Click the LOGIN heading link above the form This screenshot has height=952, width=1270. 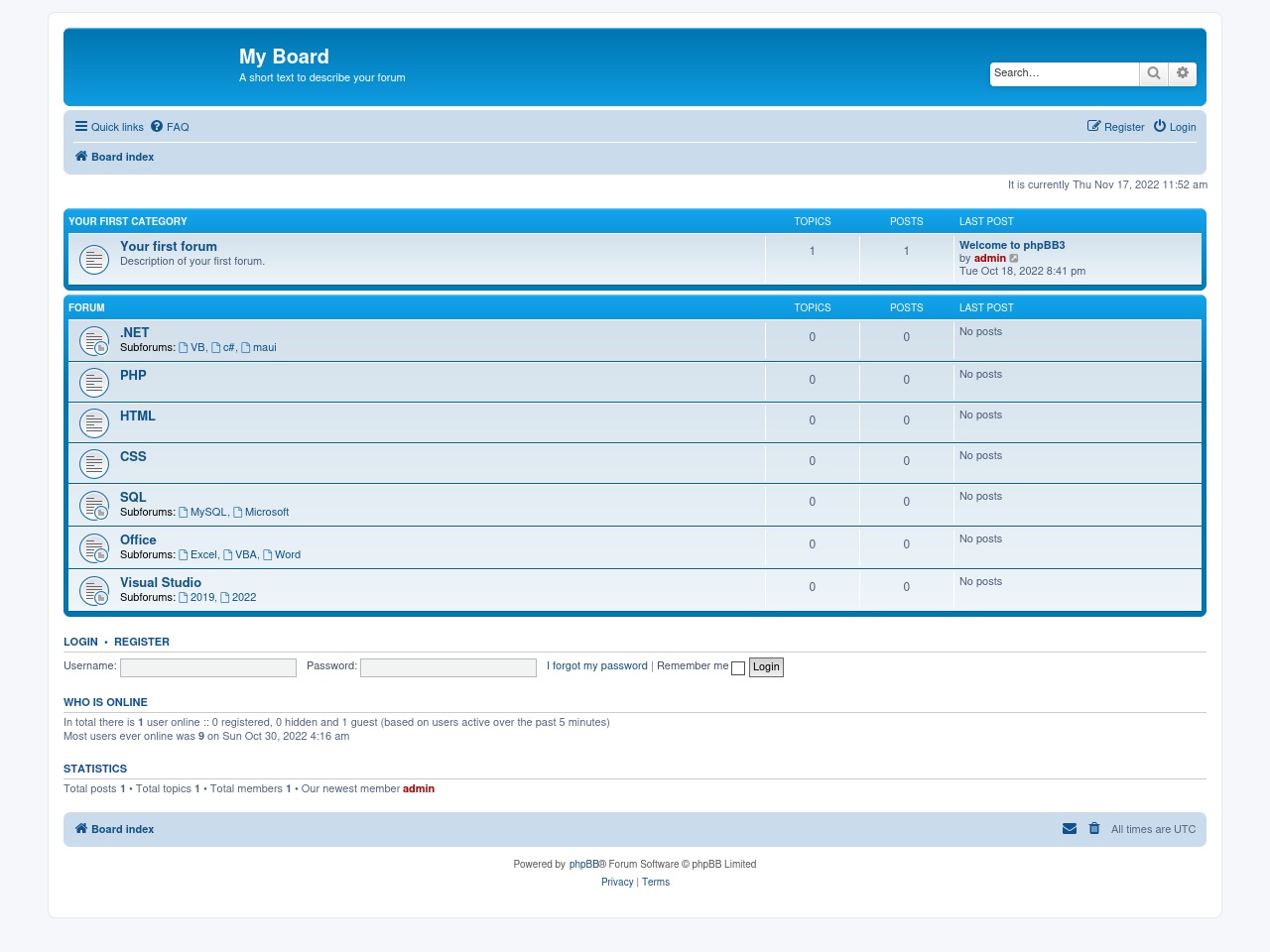pos(80,642)
